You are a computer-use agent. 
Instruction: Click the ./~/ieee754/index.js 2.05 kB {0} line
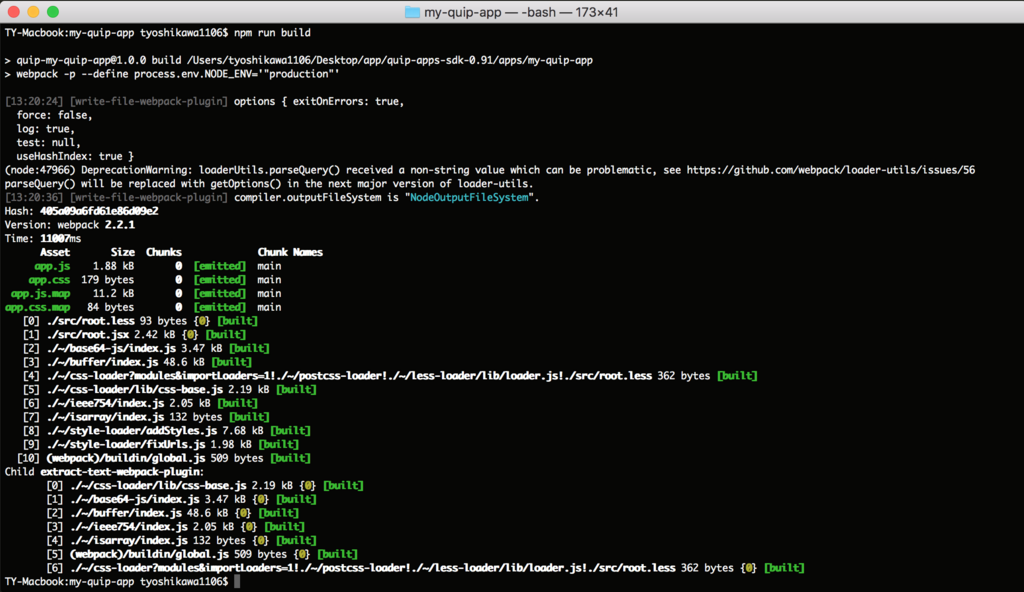(176, 527)
